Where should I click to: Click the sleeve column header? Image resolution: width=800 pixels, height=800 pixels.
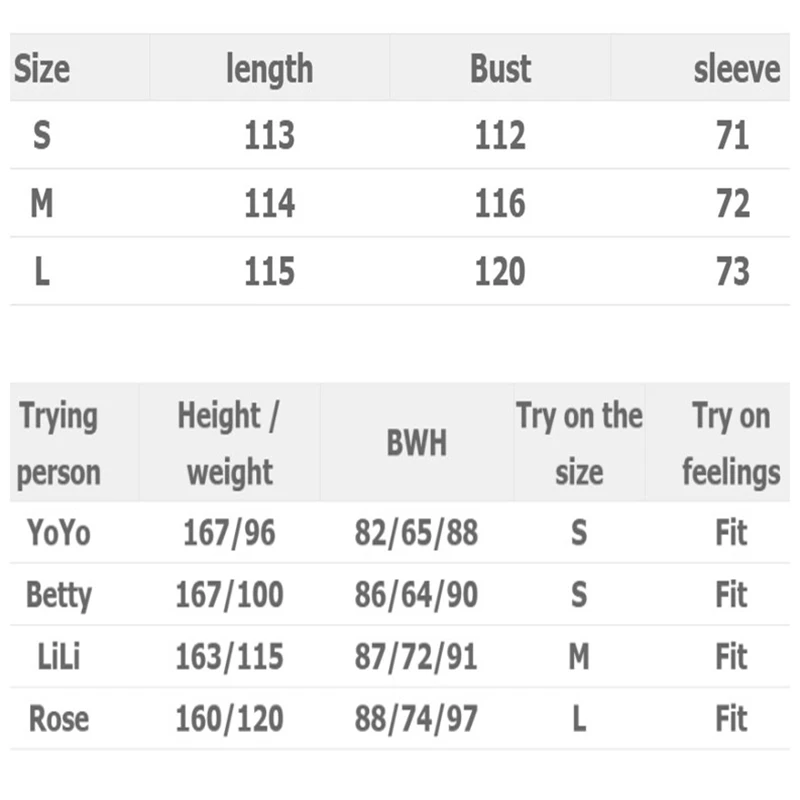click(736, 69)
